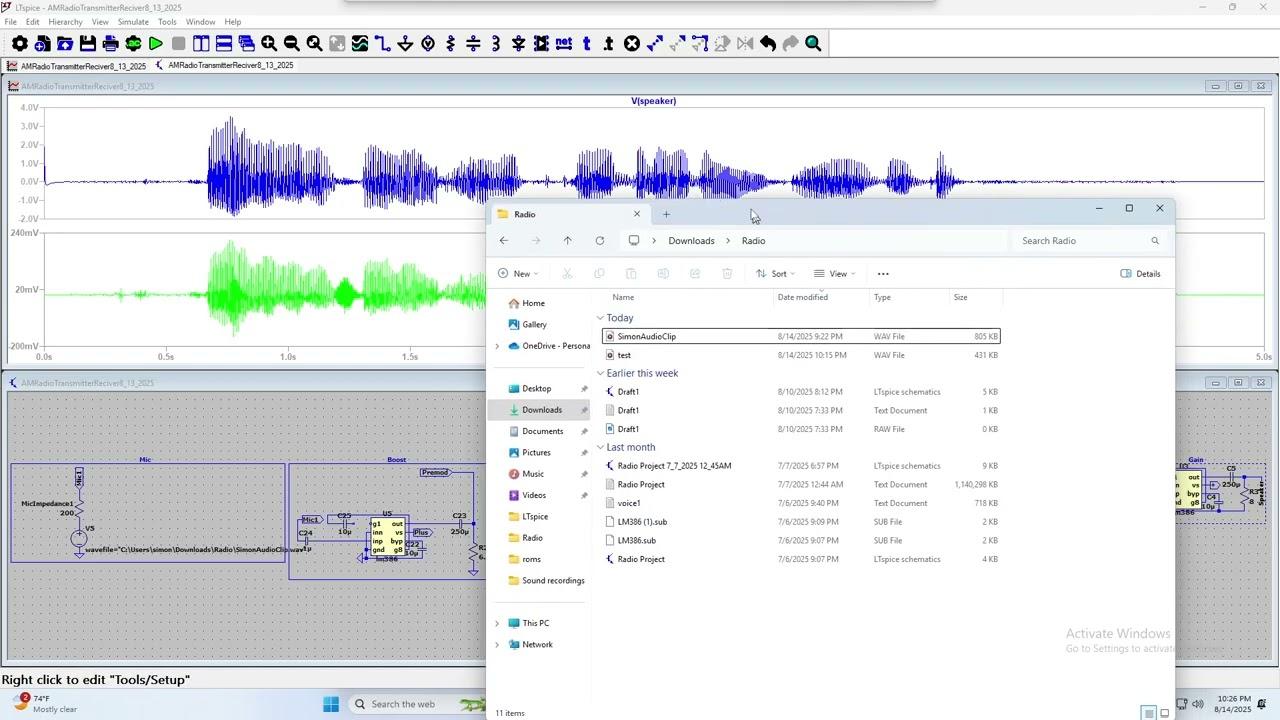The image size is (1280, 720).
Task: Select the Capacitor component tool
Action: pyautogui.click(x=473, y=43)
